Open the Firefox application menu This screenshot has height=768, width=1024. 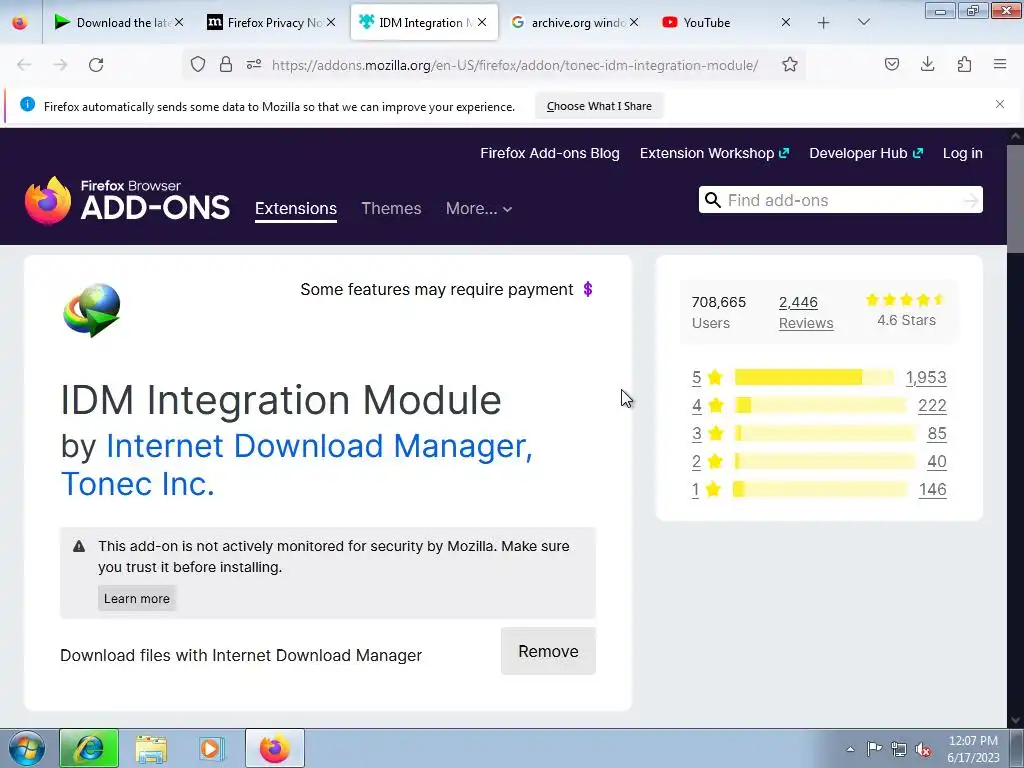[1000, 64]
